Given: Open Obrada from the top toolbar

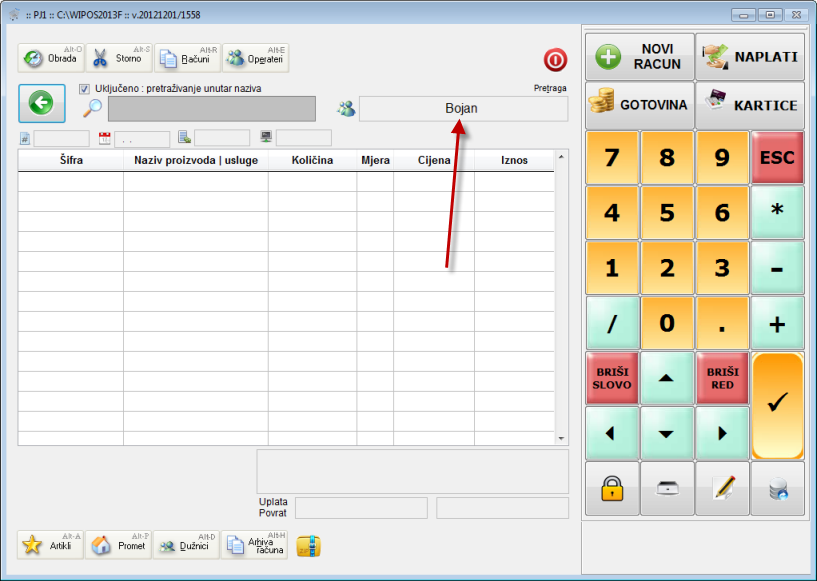Looking at the screenshot, I should coord(50,58).
